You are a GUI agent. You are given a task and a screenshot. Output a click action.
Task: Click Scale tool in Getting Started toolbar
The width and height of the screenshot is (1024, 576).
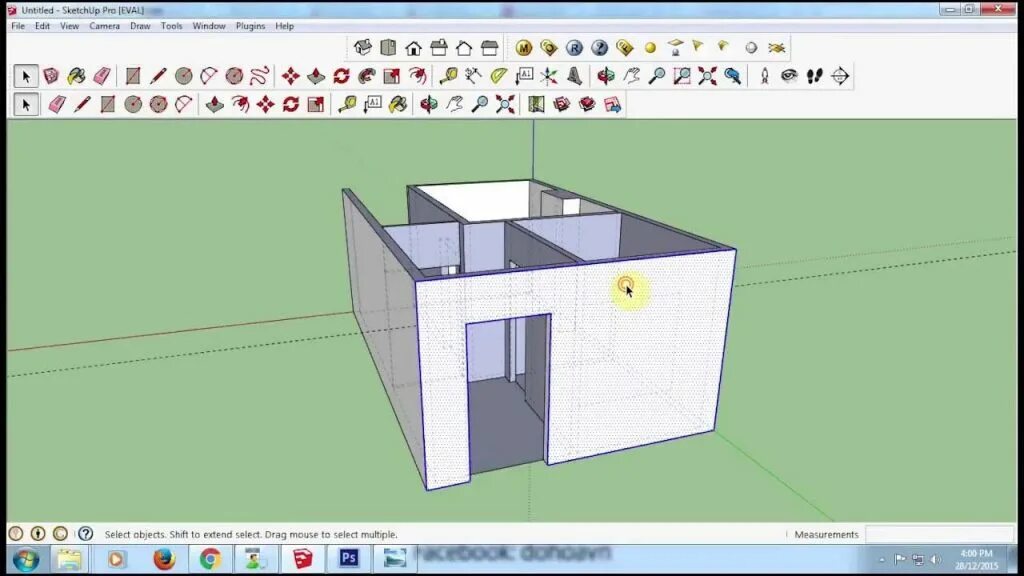[316, 104]
